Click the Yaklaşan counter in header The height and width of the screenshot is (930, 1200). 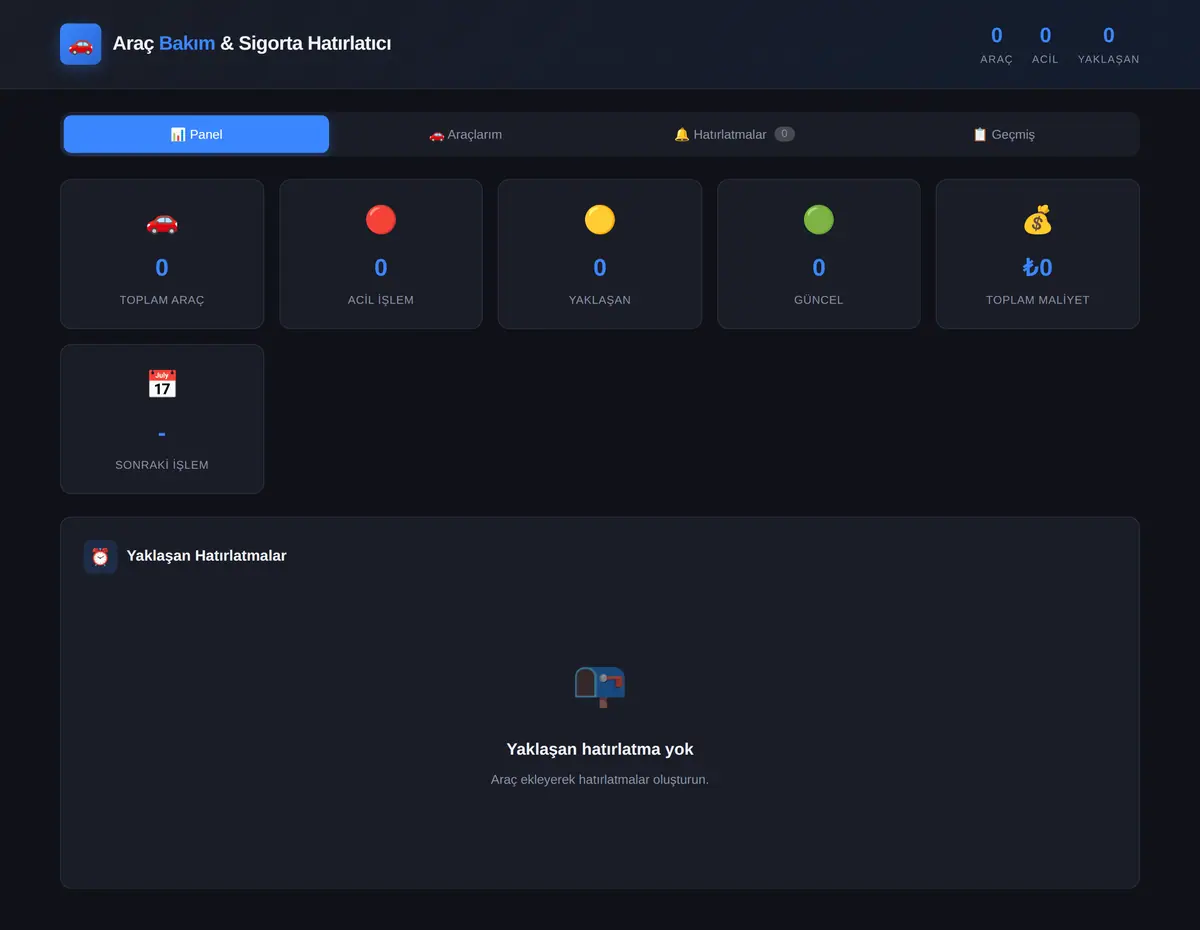(x=1108, y=45)
